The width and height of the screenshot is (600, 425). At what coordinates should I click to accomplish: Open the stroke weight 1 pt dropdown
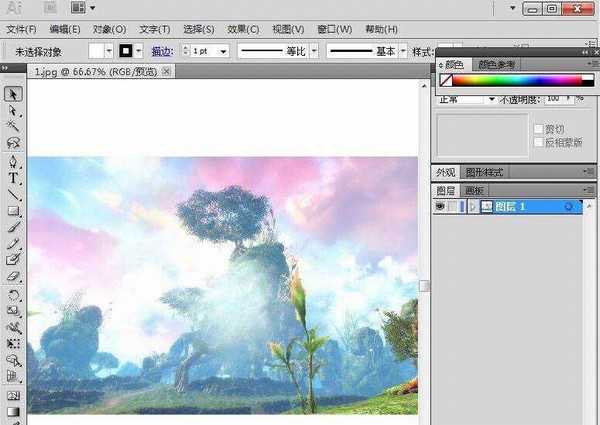[x=222, y=50]
